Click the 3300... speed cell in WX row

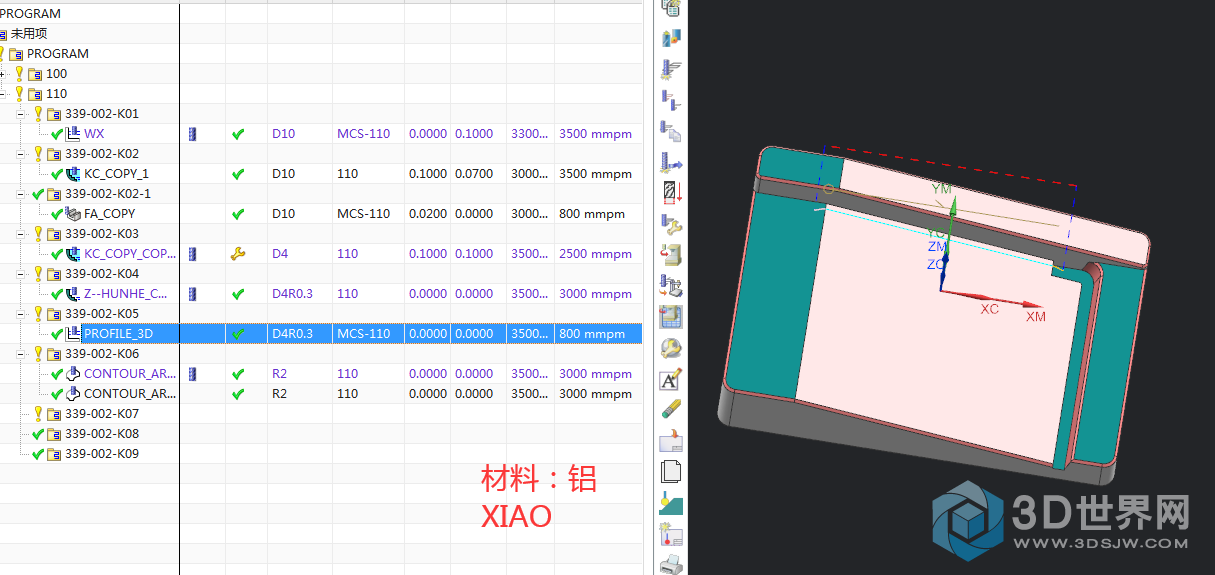coord(530,134)
